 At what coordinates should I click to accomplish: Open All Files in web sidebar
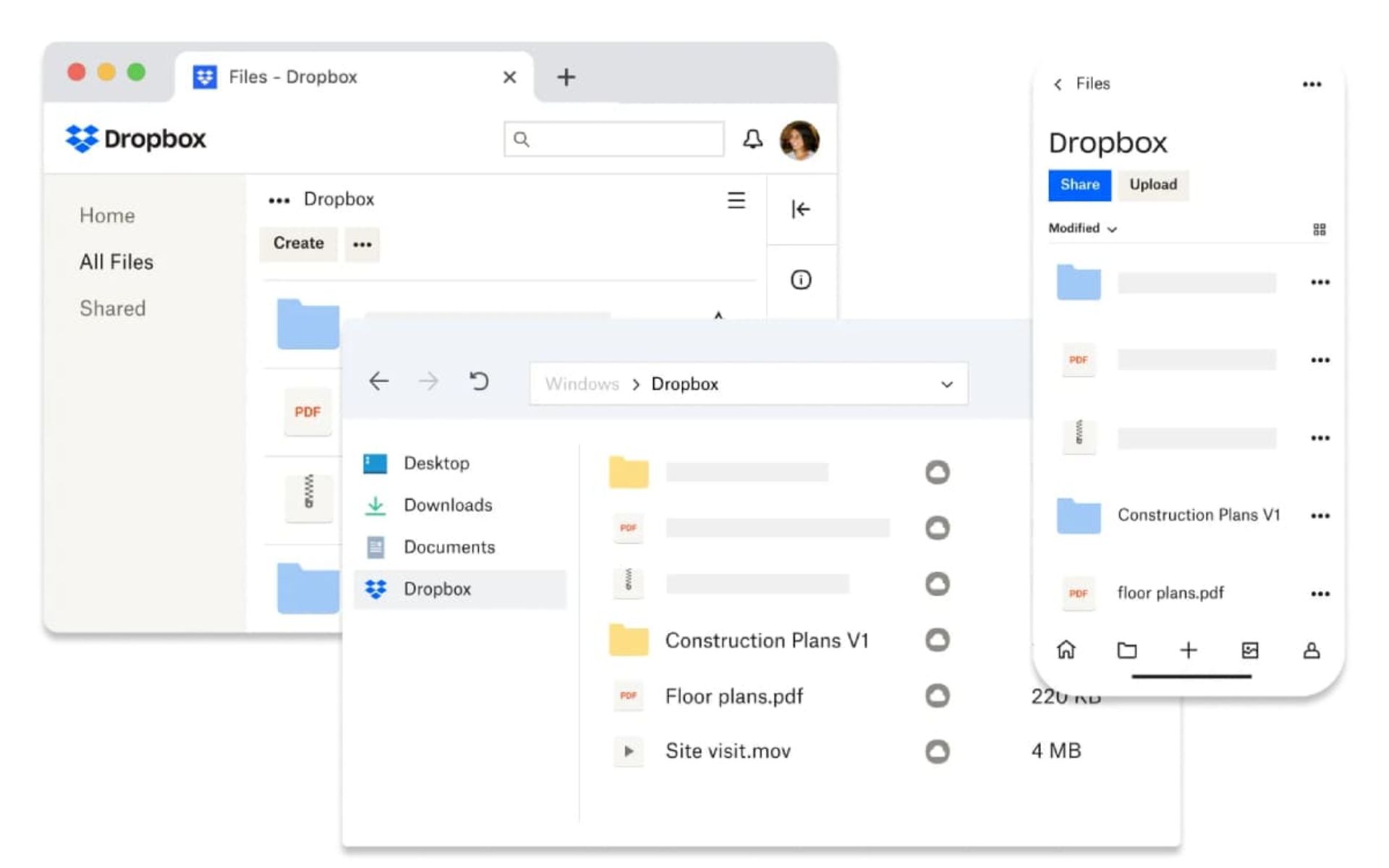click(116, 262)
